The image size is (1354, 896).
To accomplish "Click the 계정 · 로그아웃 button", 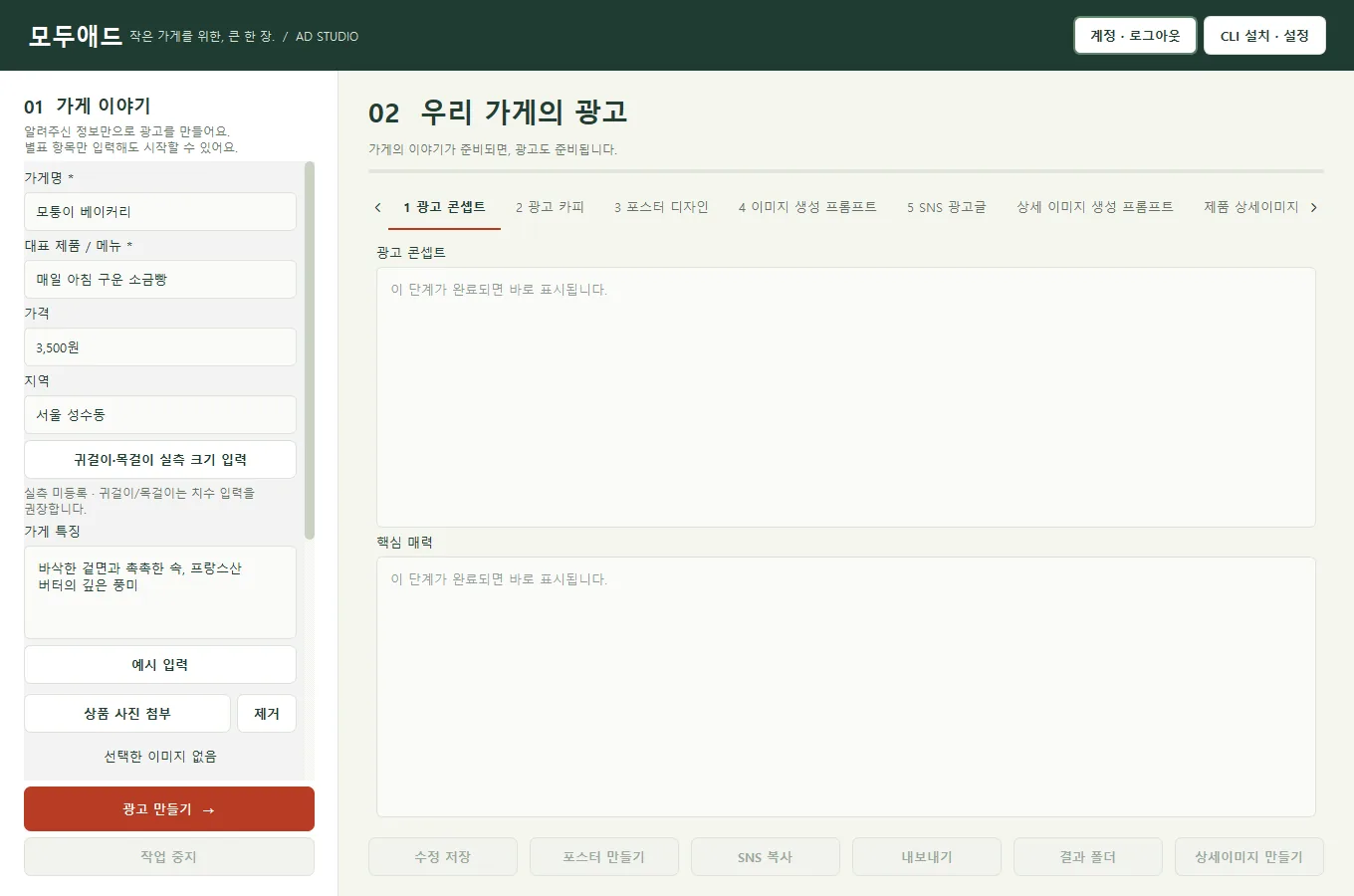I will click(1135, 36).
